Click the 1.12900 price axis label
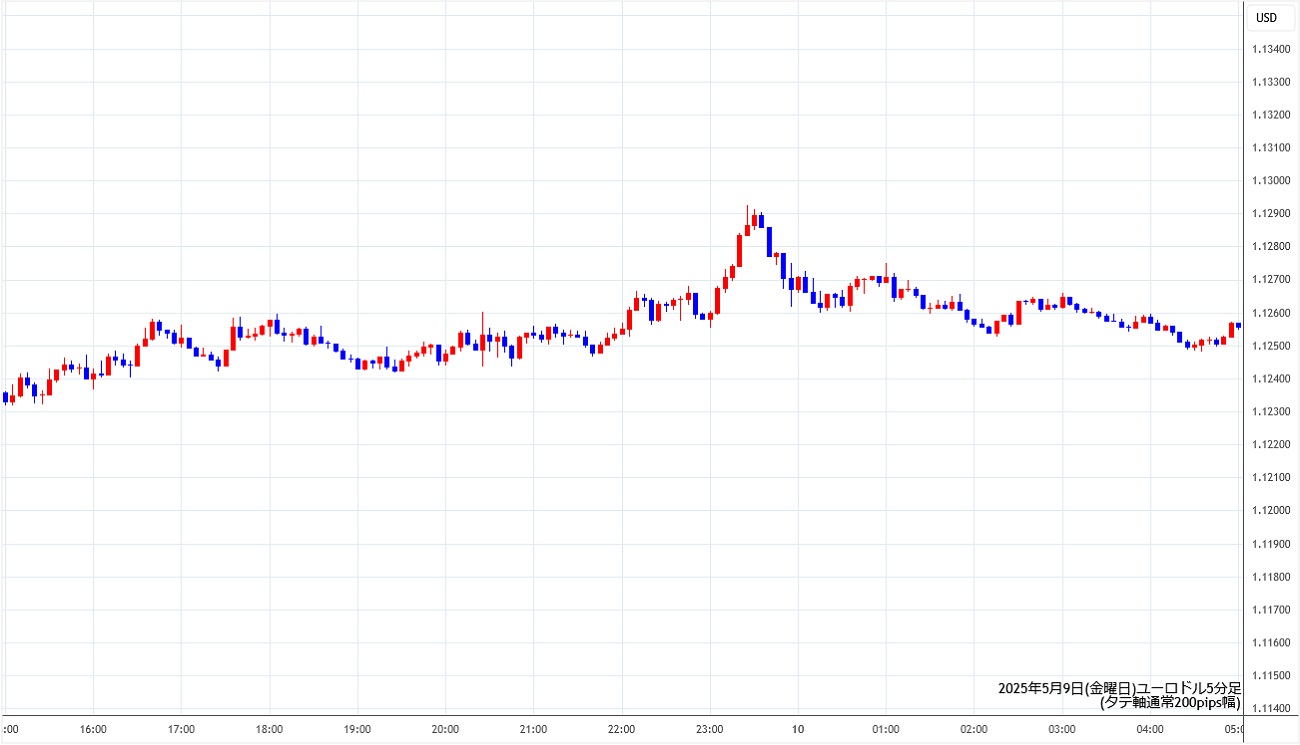The height and width of the screenshot is (745, 1300). pyautogui.click(x=1269, y=215)
